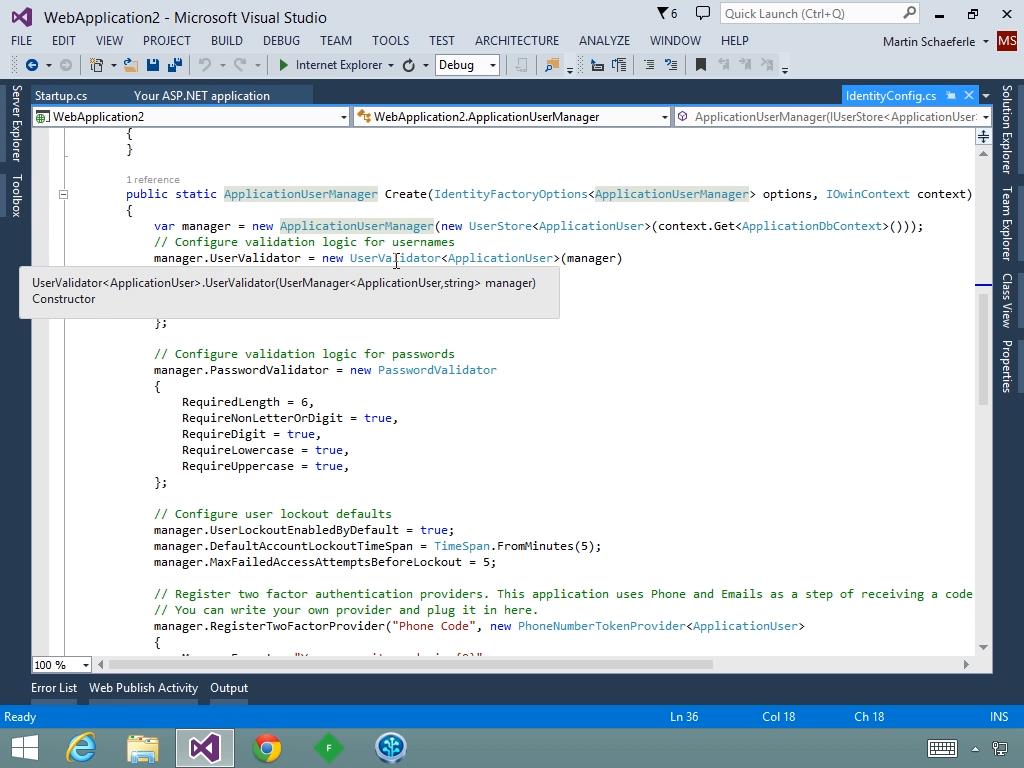The image size is (1024, 768).
Task: Open the FILE menu
Action: point(22,40)
